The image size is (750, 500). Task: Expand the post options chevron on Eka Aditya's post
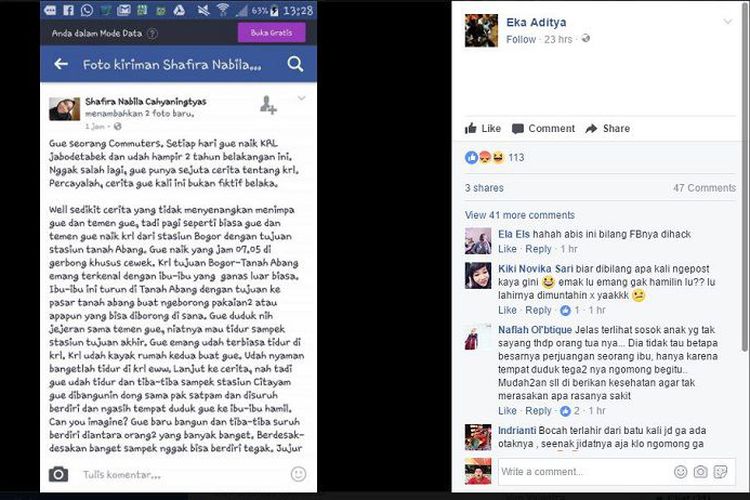point(728,22)
